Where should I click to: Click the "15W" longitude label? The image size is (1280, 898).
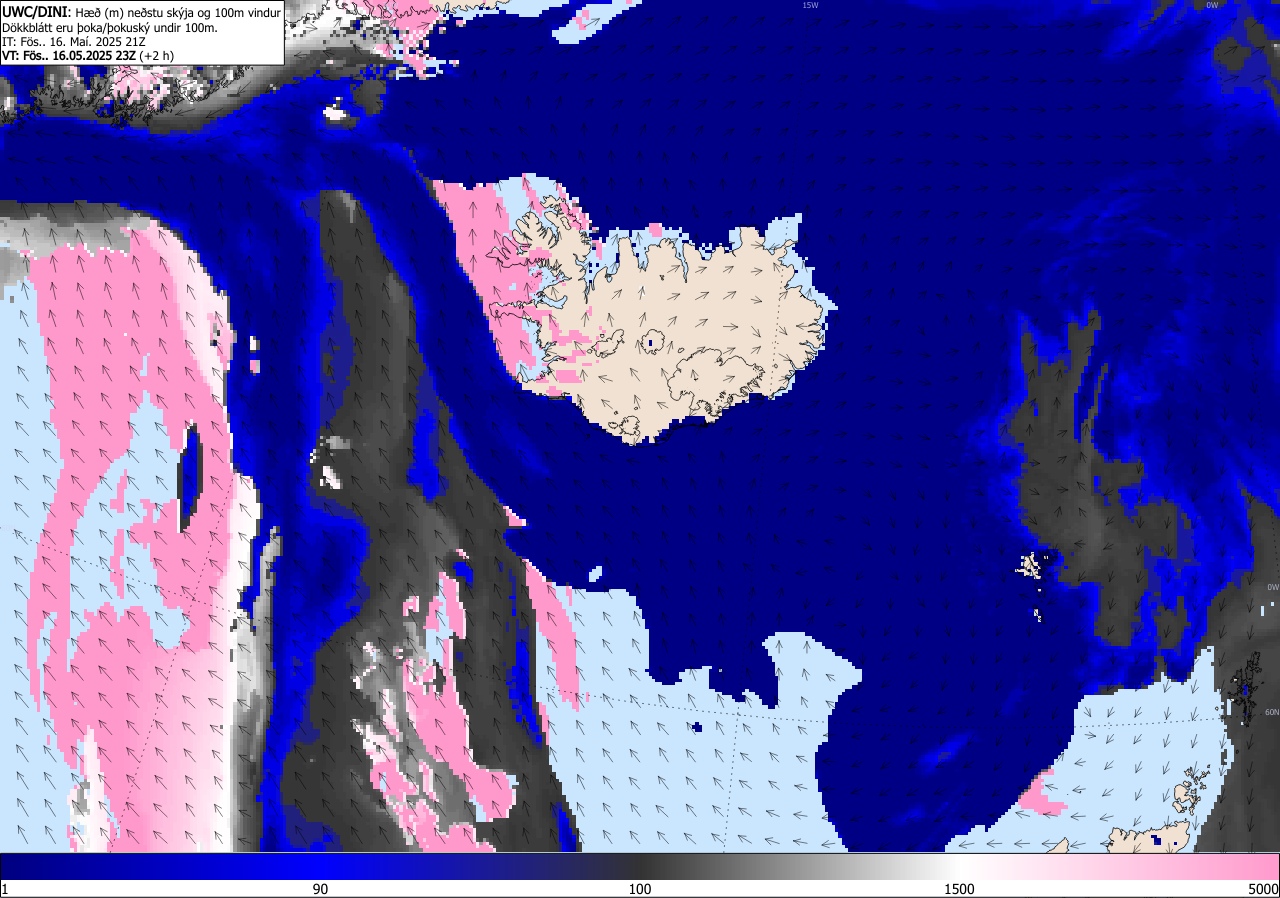[x=810, y=5]
